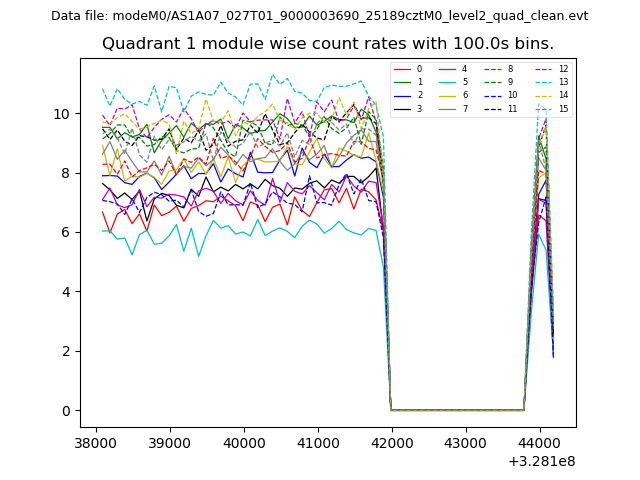The height and width of the screenshot is (480, 640).
Task: Click the 42000 tick label on x-axis
Action: (x=391, y=442)
